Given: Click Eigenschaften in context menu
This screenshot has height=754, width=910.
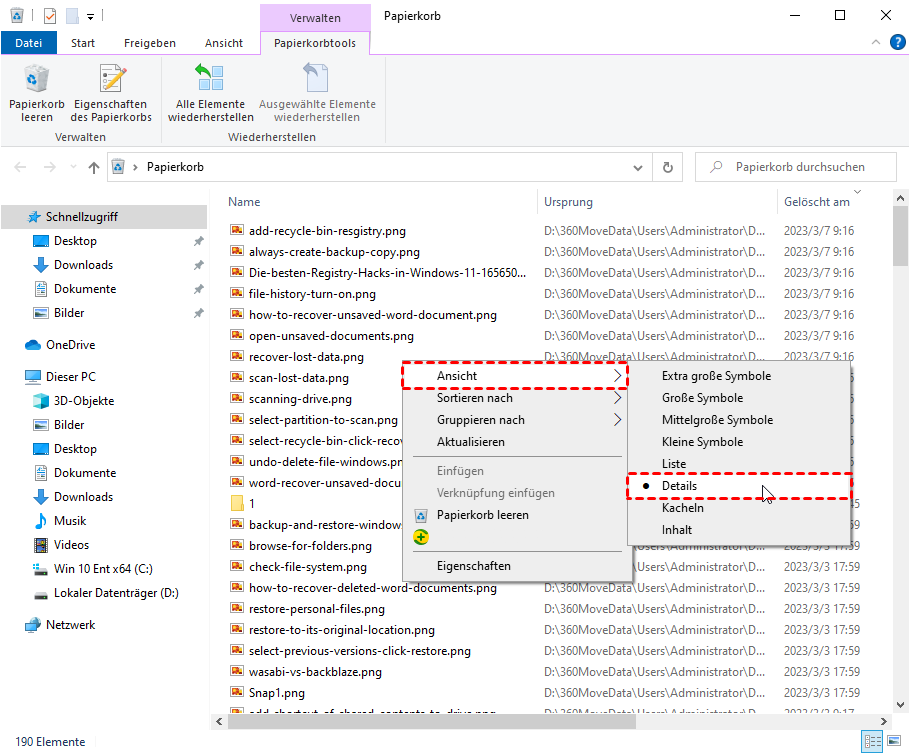Looking at the screenshot, I should (517, 566).
